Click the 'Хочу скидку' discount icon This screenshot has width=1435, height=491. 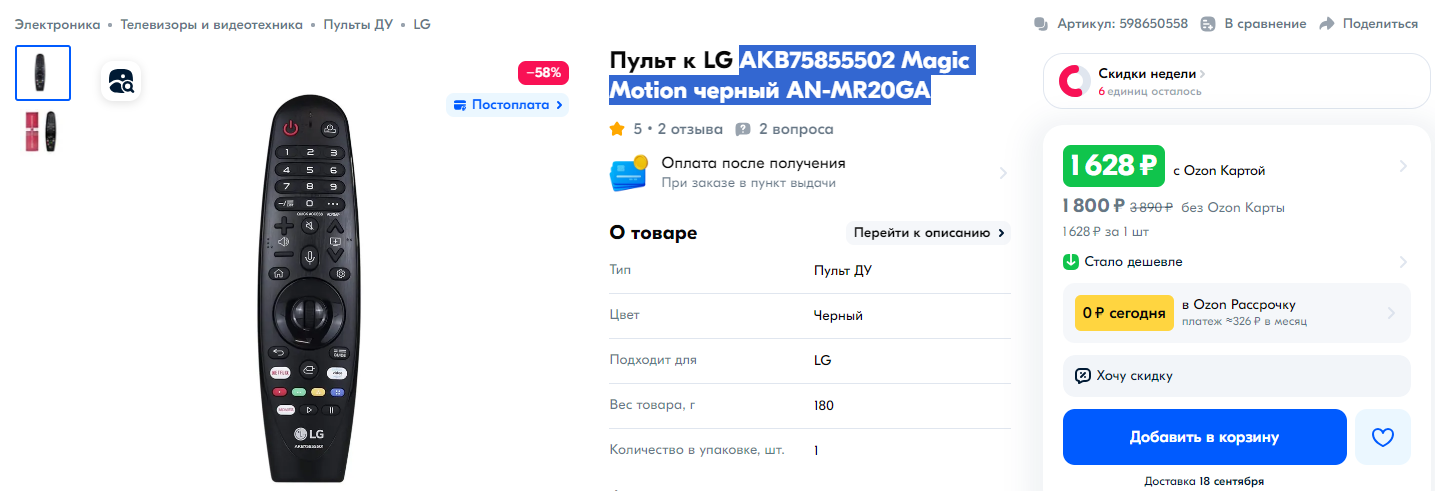[1082, 376]
